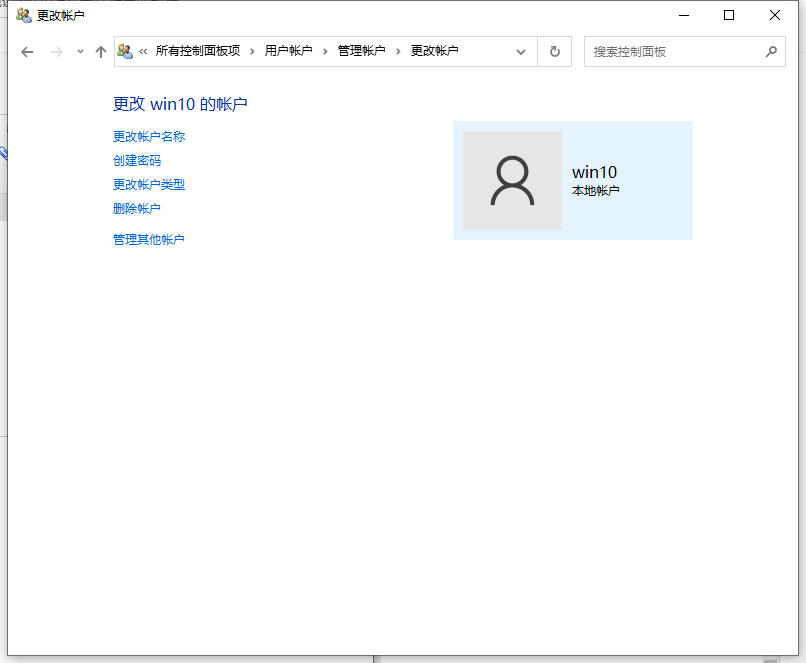Screen dimensions: 806x663
Task: Click the back navigation arrow
Action: (x=26, y=51)
